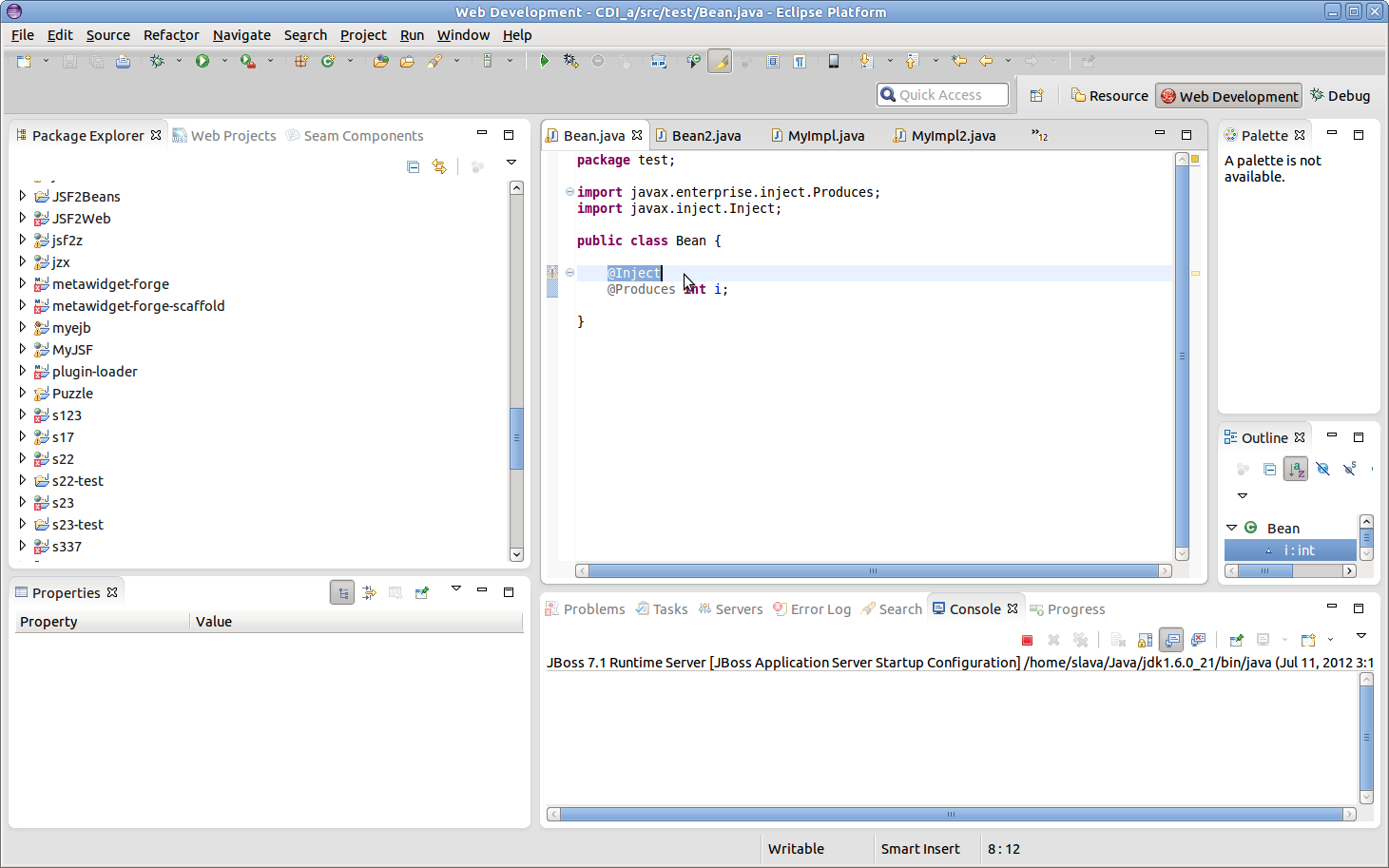This screenshot has height=868, width=1389.
Task: Toggle Scroll Lock in Console toolbar
Action: tap(1146, 640)
